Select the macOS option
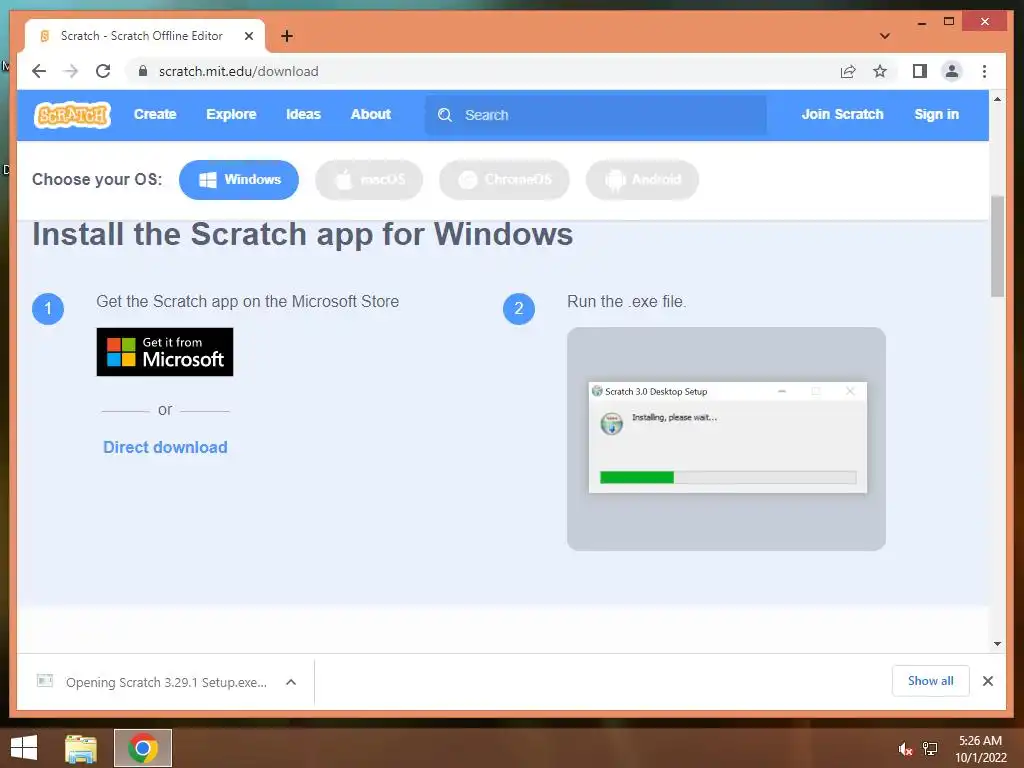 click(369, 180)
